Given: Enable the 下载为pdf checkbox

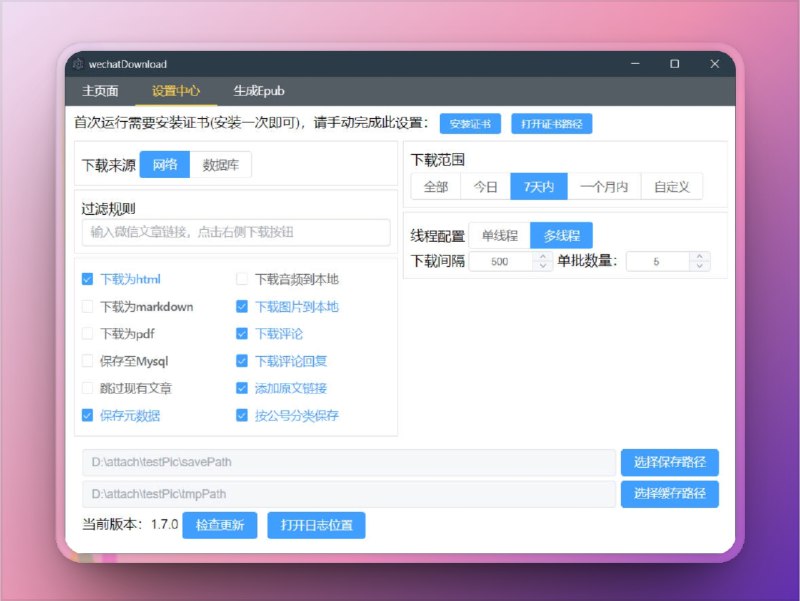Looking at the screenshot, I should click(x=88, y=334).
